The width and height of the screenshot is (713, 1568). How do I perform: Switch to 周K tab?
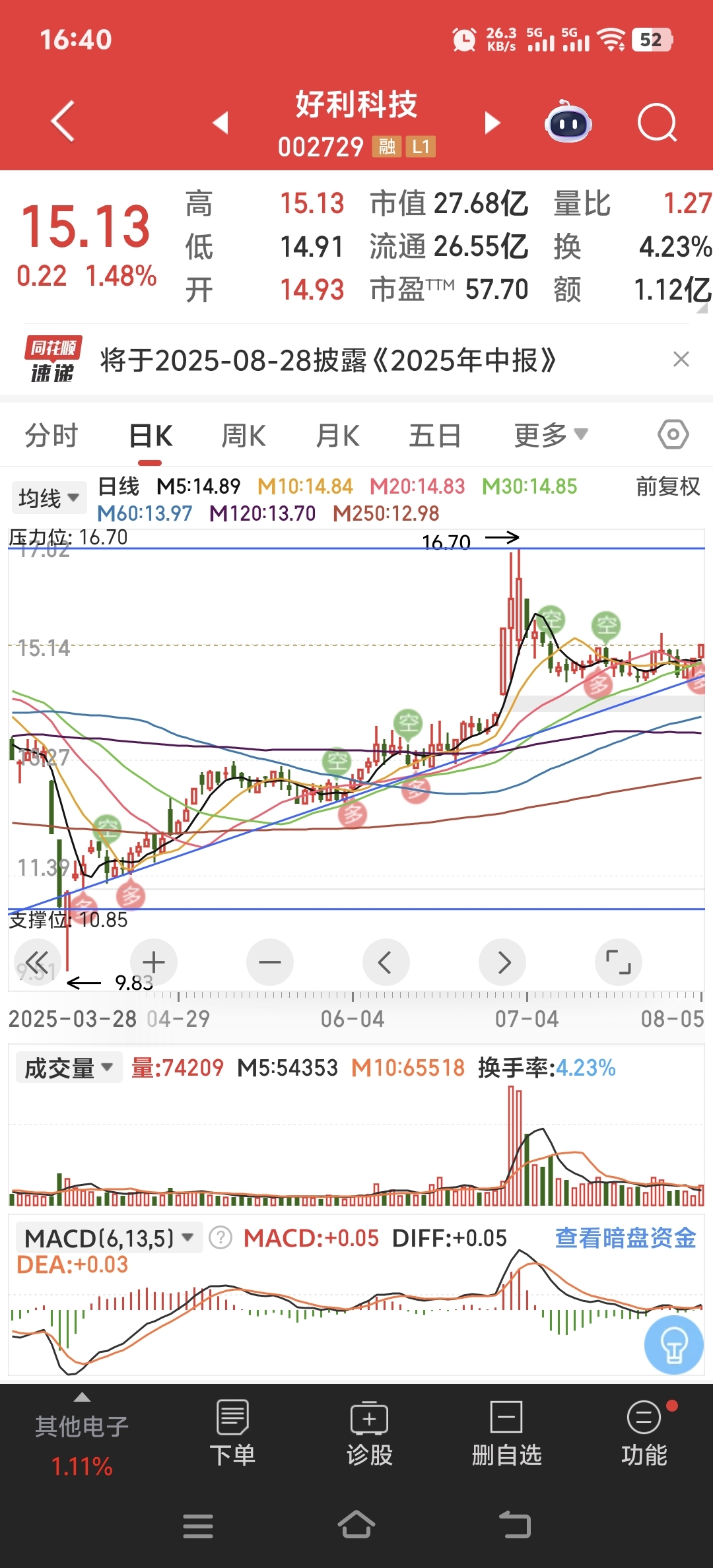click(x=244, y=436)
